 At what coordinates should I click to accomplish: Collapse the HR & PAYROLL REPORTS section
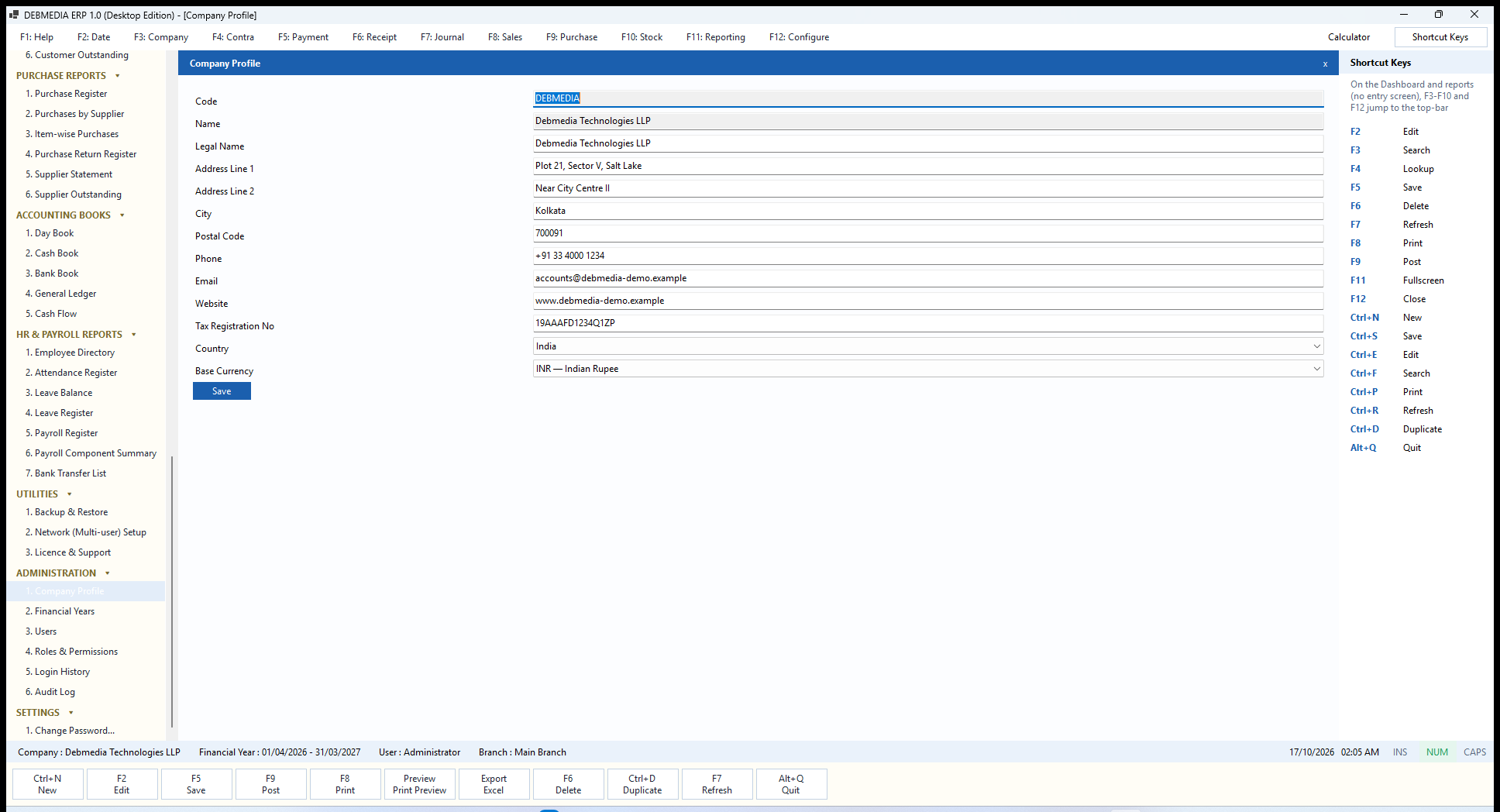click(133, 335)
